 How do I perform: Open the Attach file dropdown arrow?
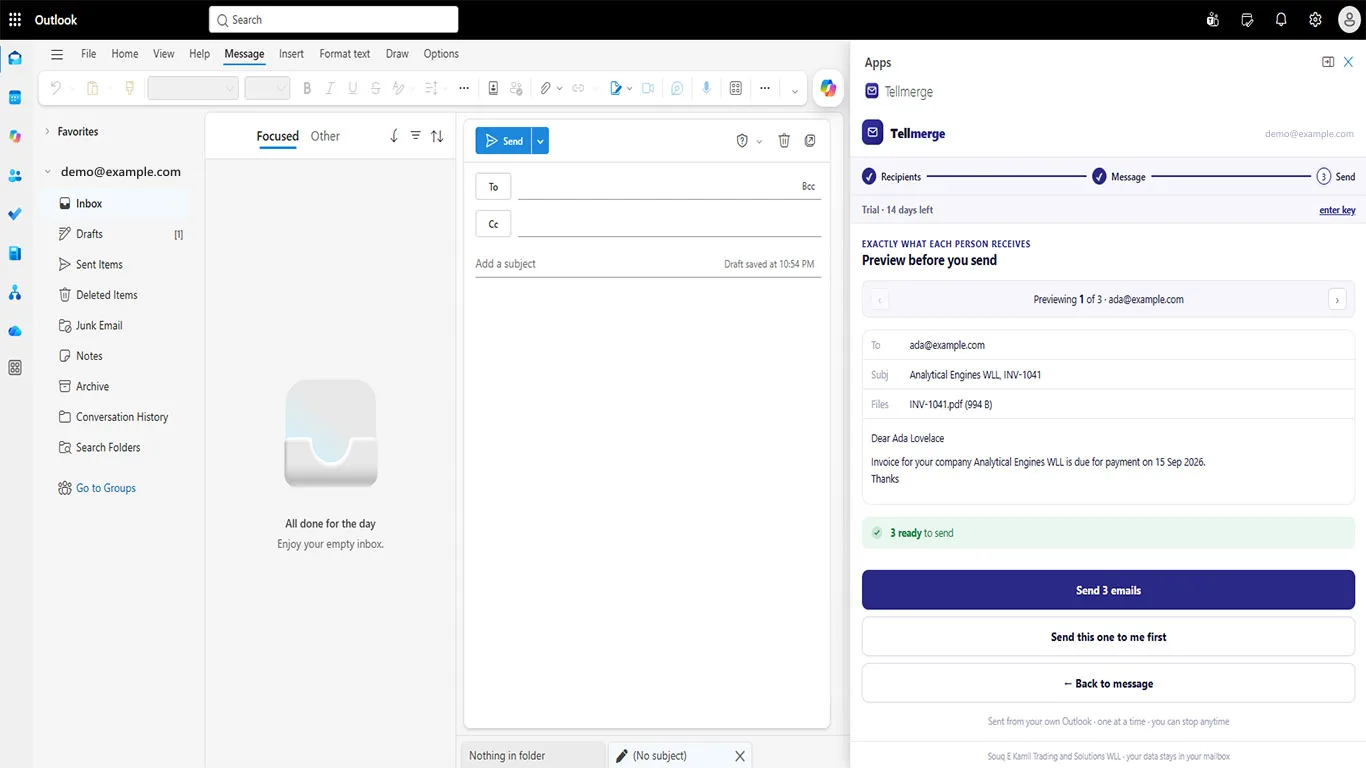559,88
